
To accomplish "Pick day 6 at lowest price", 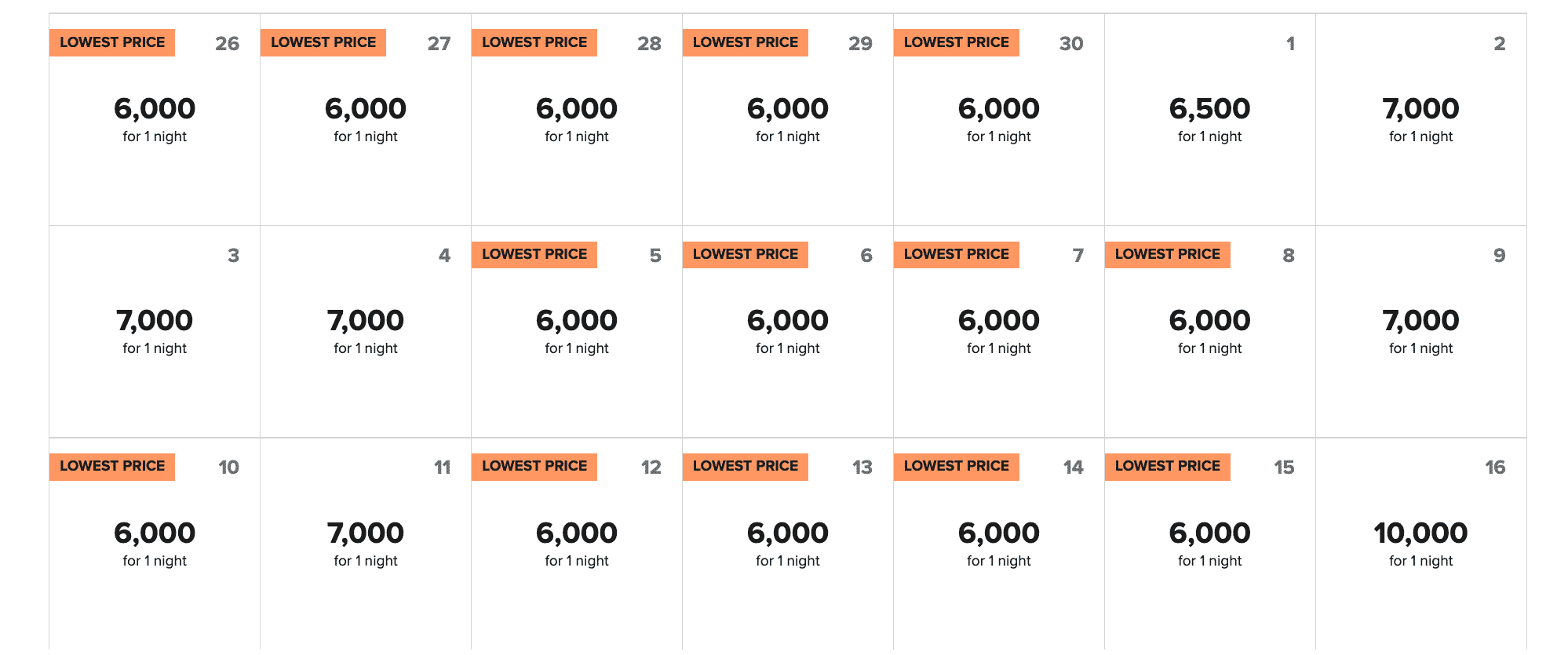I will tap(787, 331).
